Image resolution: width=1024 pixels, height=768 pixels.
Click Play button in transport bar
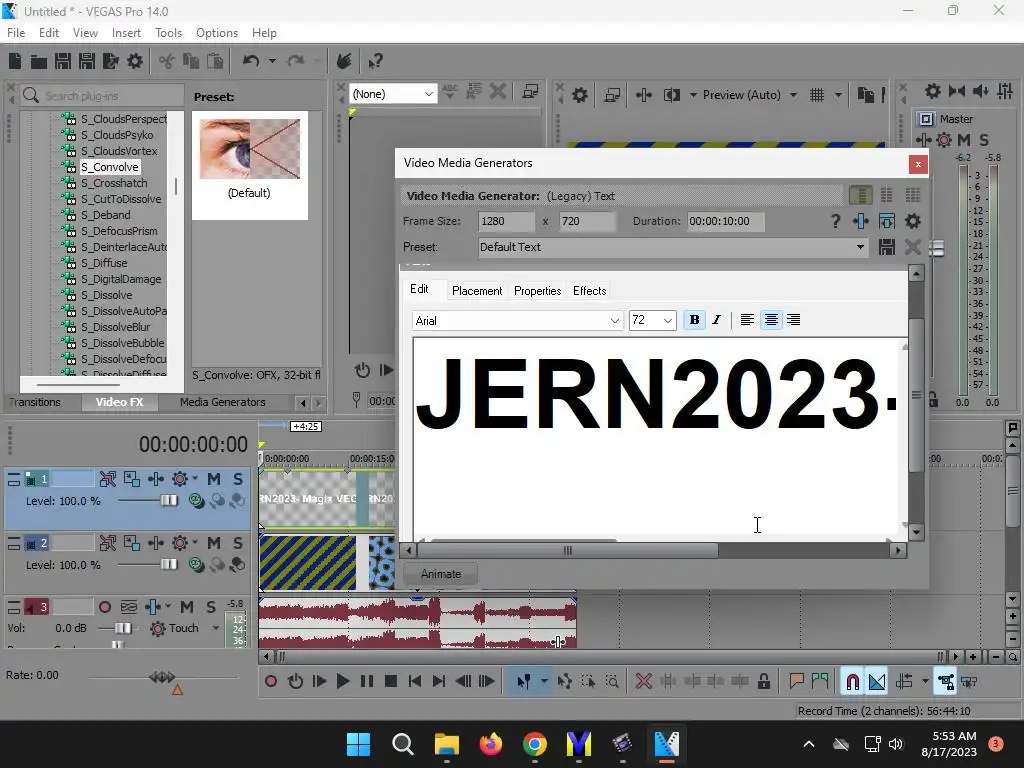coord(342,682)
